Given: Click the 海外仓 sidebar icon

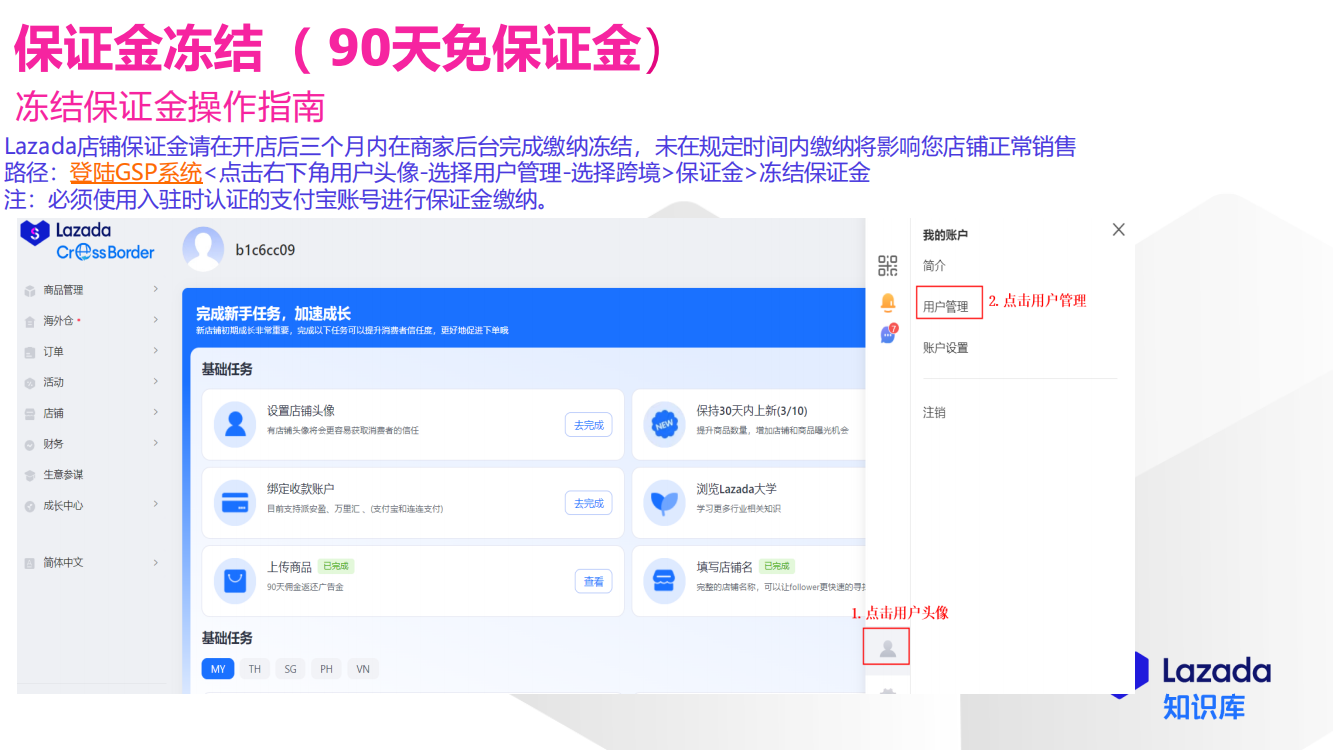Looking at the screenshot, I should 30,321.
